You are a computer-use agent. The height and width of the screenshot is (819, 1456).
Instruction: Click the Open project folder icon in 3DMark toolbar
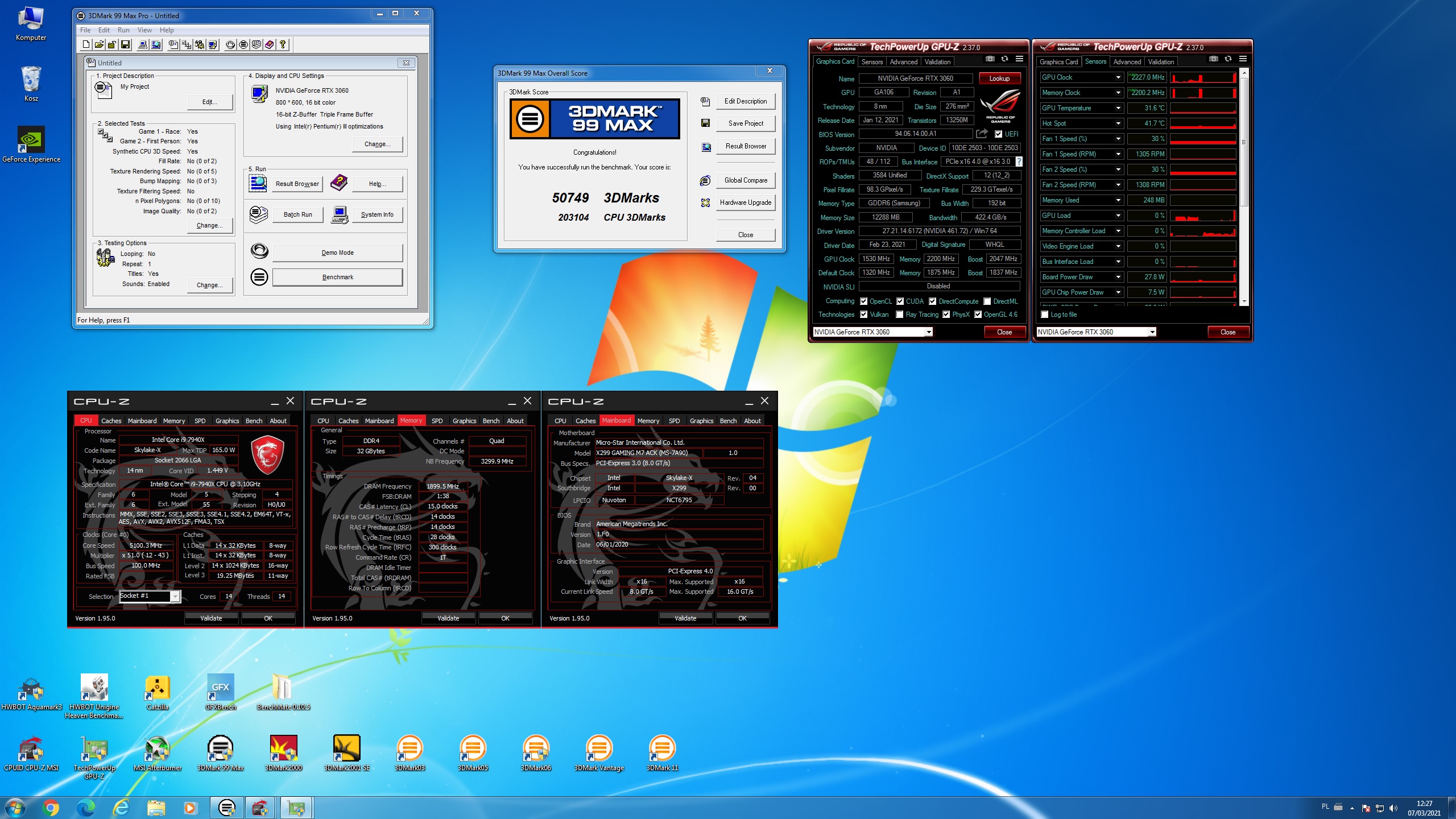(99, 44)
